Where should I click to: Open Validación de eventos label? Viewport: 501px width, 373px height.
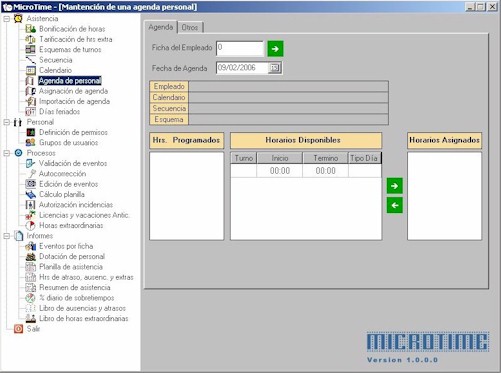(73, 163)
